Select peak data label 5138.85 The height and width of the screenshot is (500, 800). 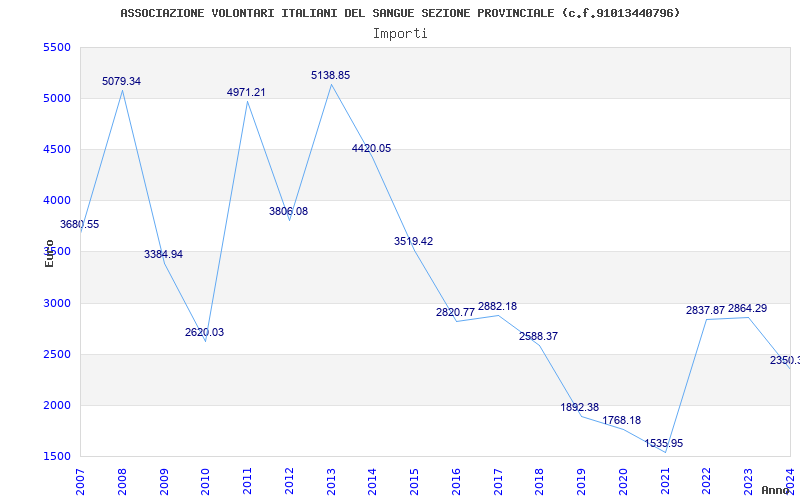(331, 76)
